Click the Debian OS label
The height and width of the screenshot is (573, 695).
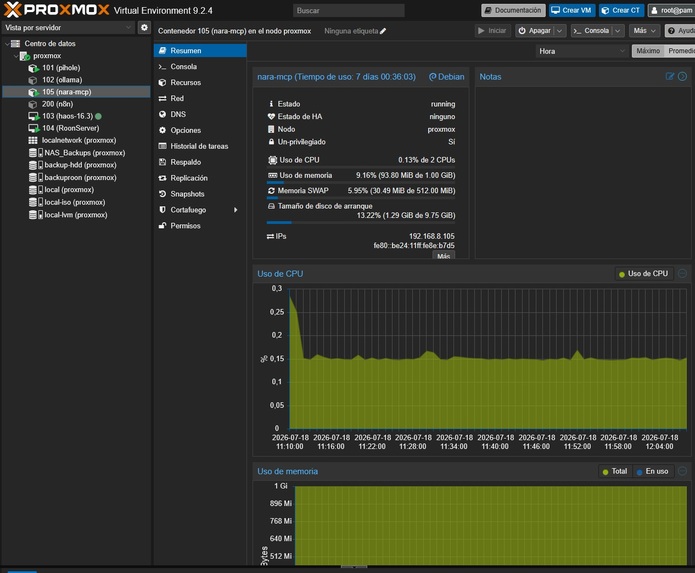446,77
